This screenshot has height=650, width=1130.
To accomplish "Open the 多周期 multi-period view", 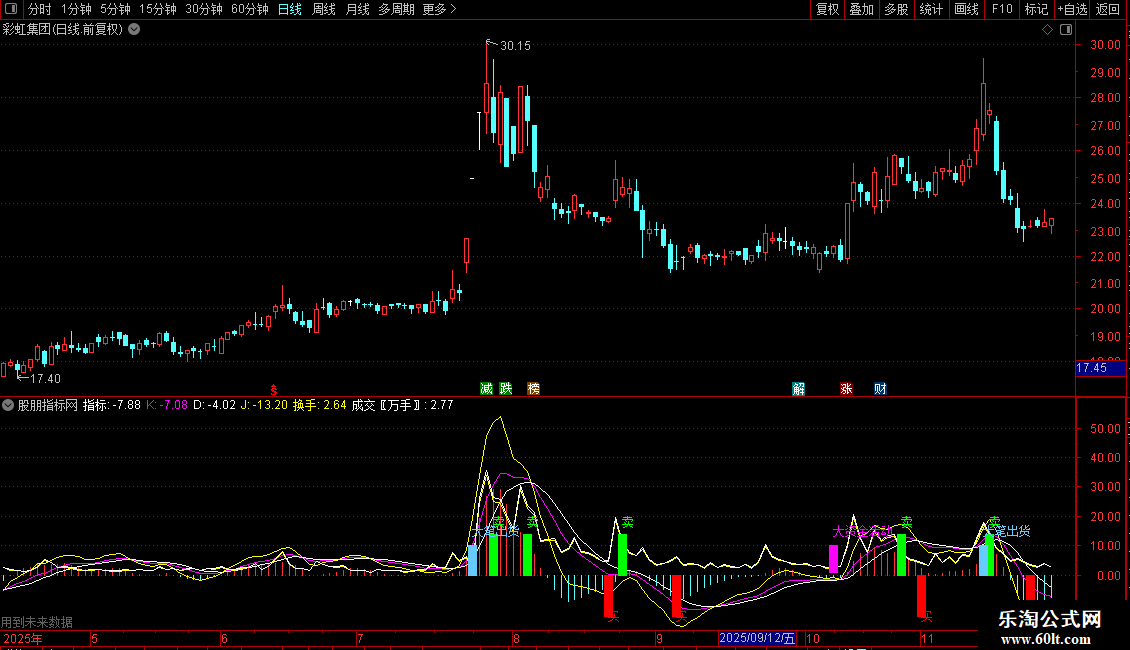I will coord(396,9).
